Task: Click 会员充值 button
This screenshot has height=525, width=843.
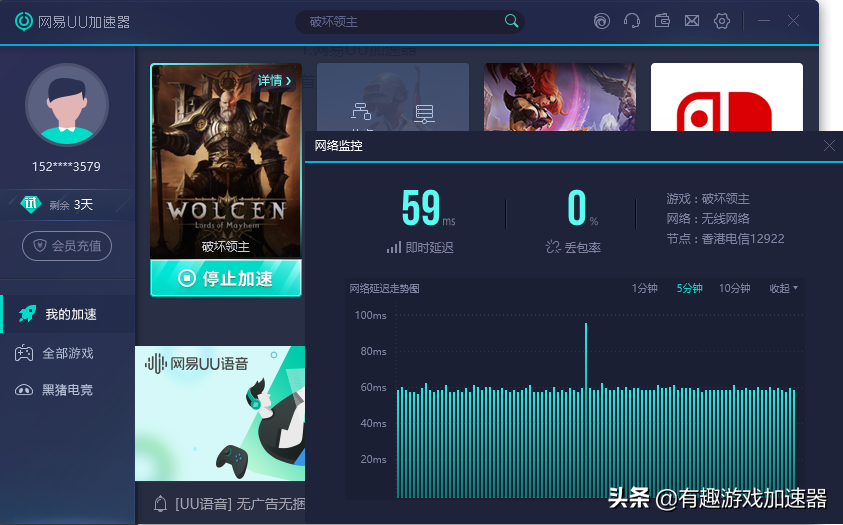Action: click(67, 246)
